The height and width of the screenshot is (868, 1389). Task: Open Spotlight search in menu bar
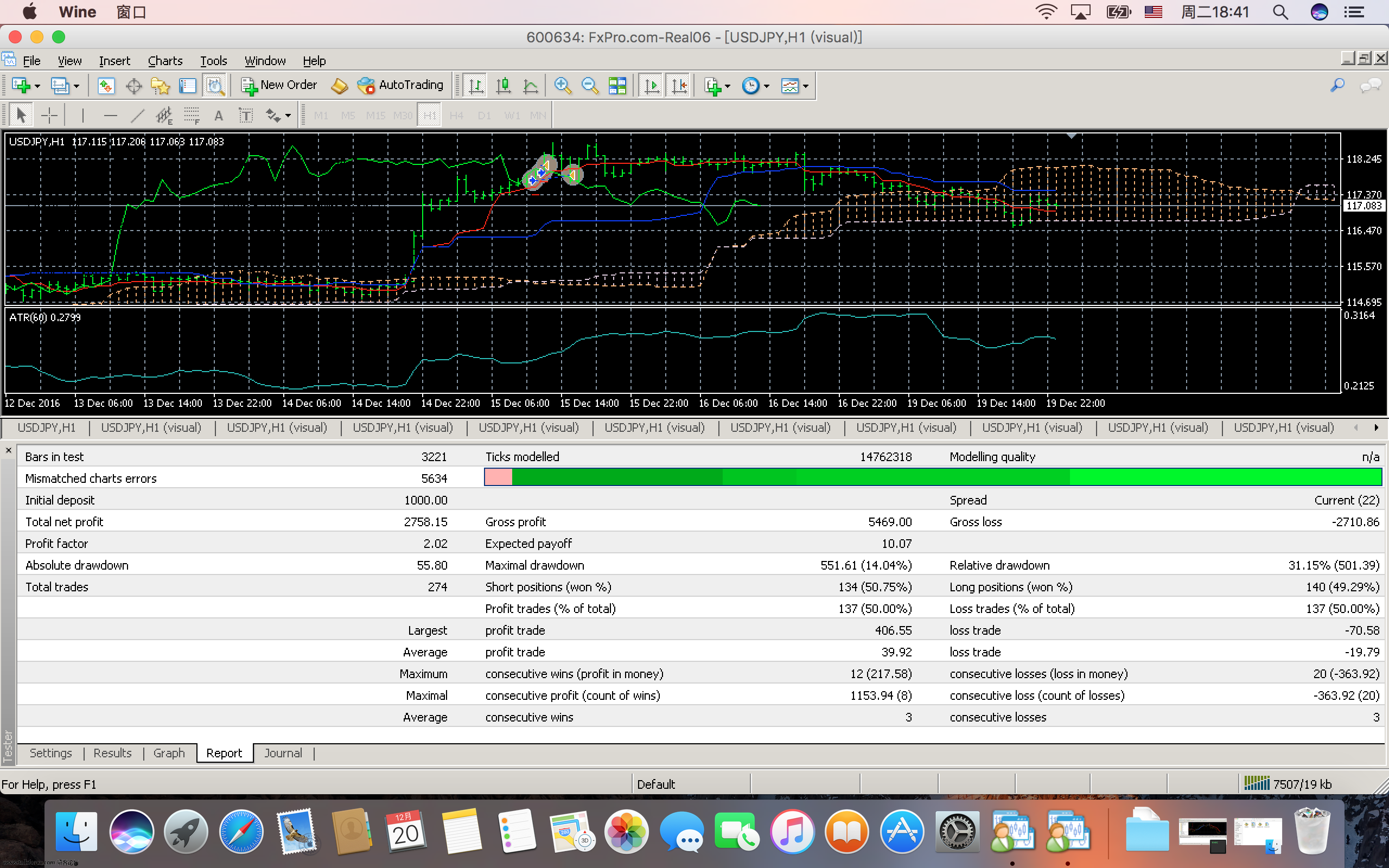click(x=1280, y=12)
